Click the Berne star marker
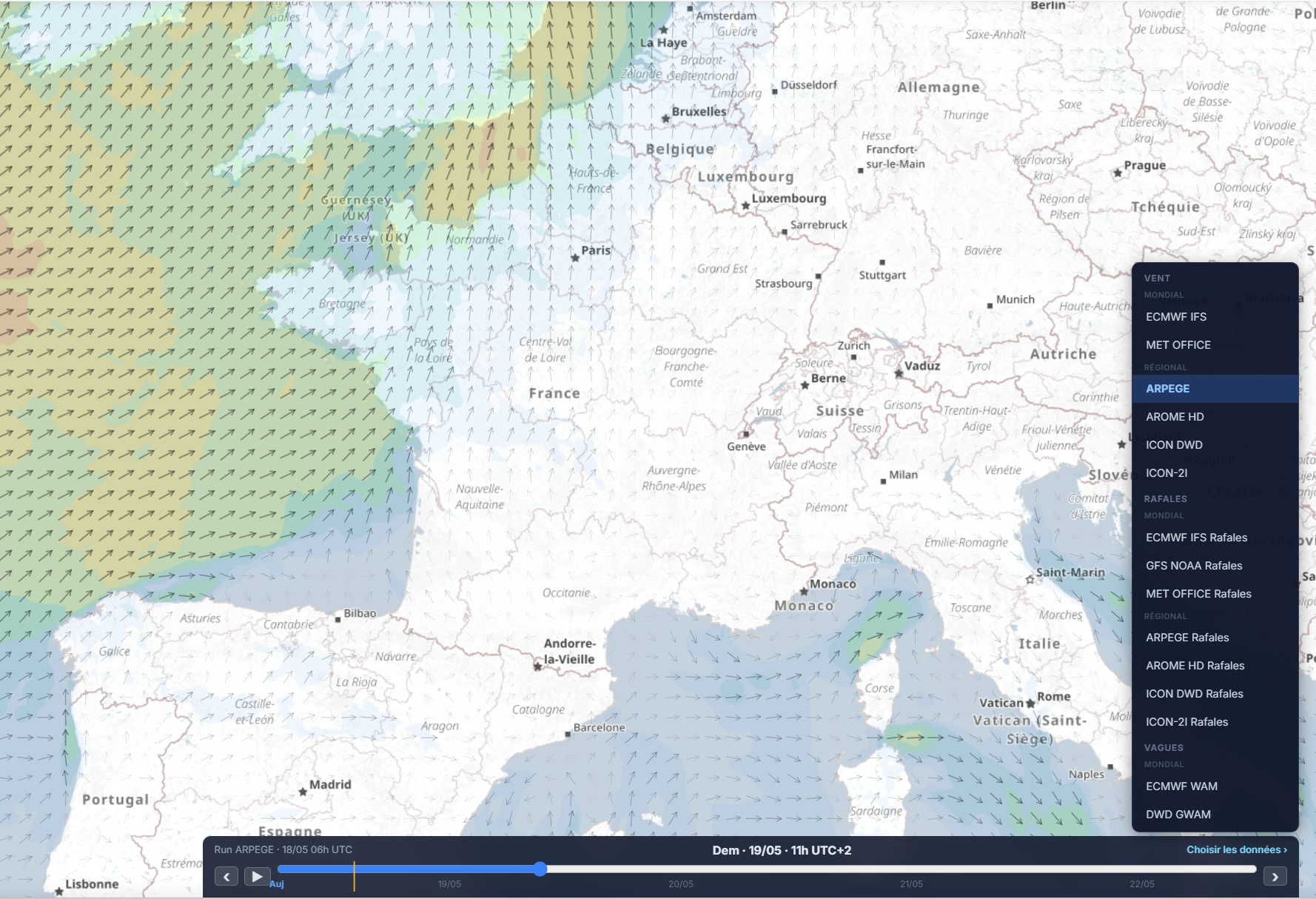 [x=805, y=385]
